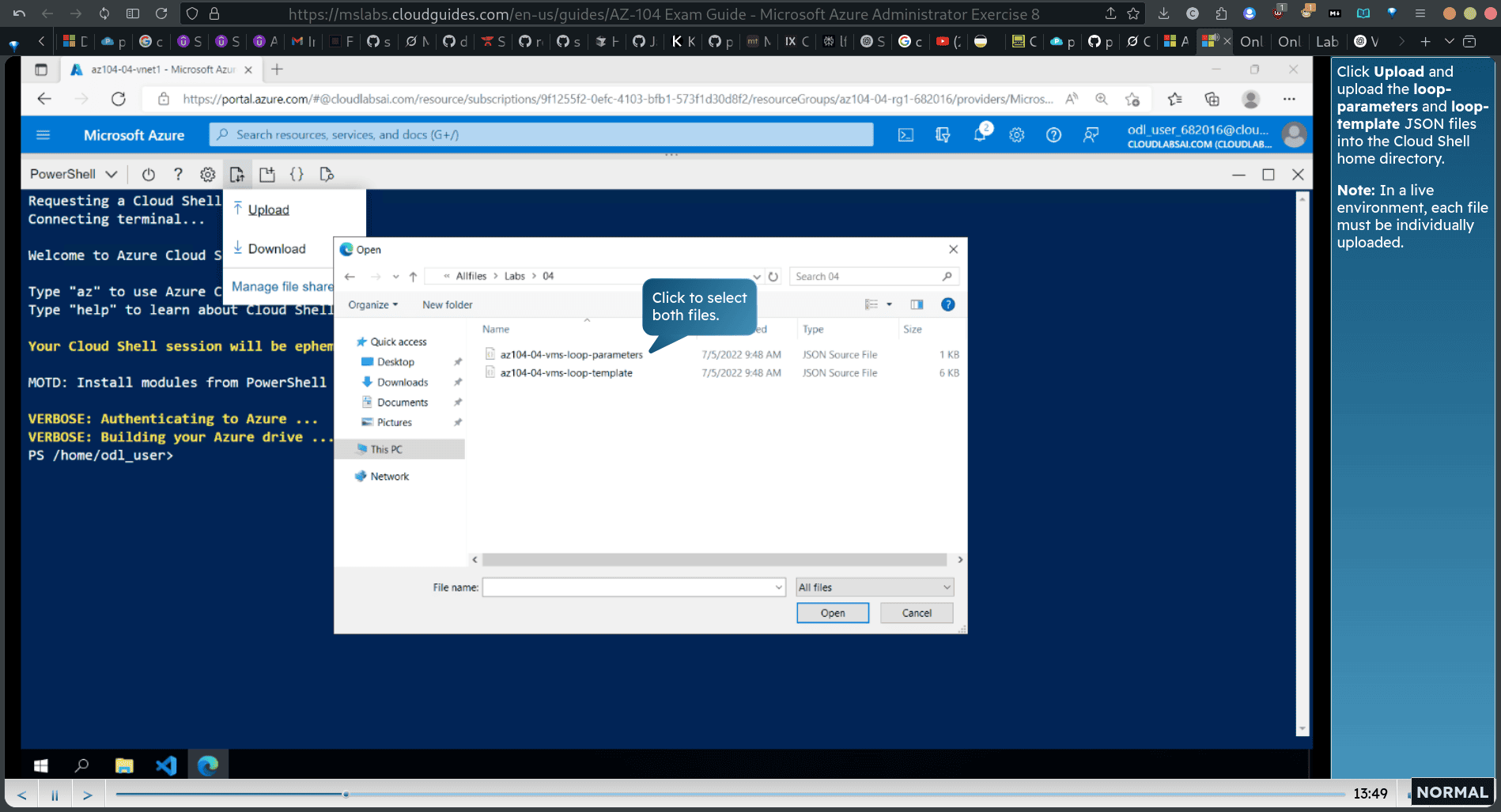This screenshot has height=812, width=1501.
Task: Click the NORMAL speed button
Action: click(1452, 792)
